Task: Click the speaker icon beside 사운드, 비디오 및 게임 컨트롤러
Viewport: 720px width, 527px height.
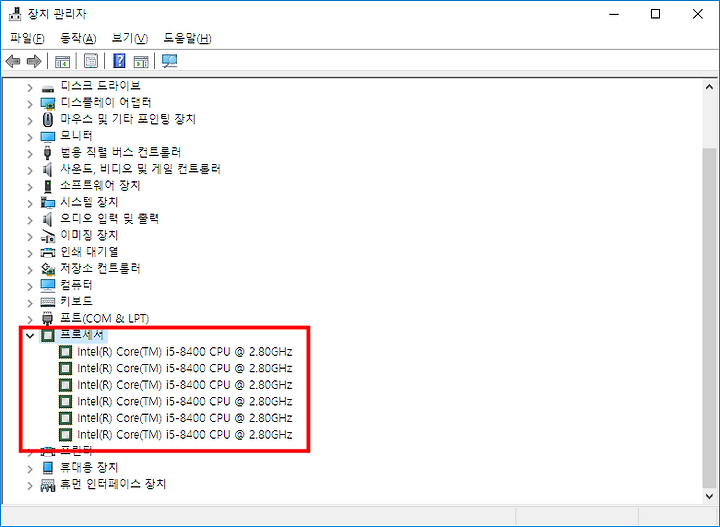Action: coord(47,169)
